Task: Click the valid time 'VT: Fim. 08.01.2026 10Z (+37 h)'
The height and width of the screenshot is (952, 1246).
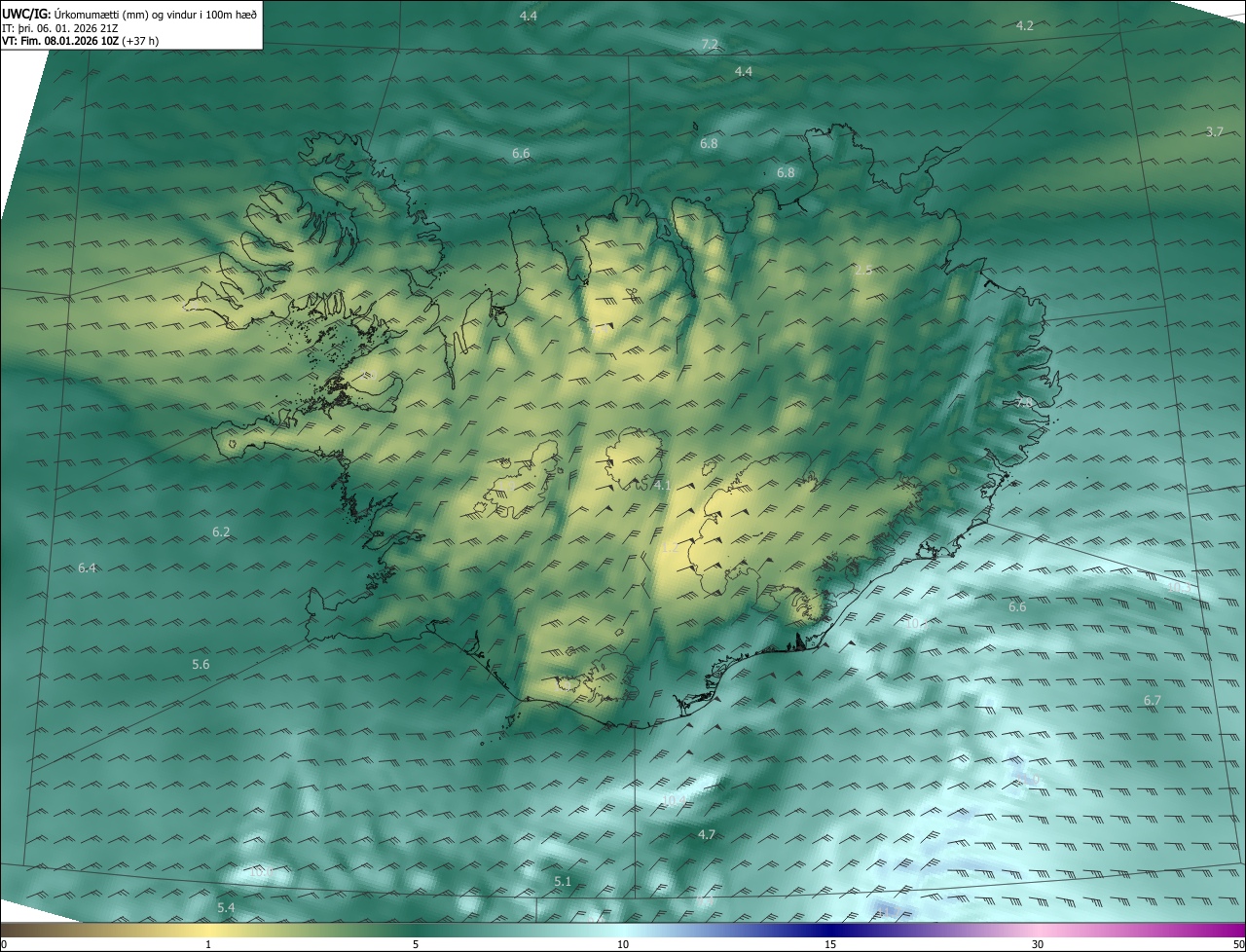Action: (81, 41)
